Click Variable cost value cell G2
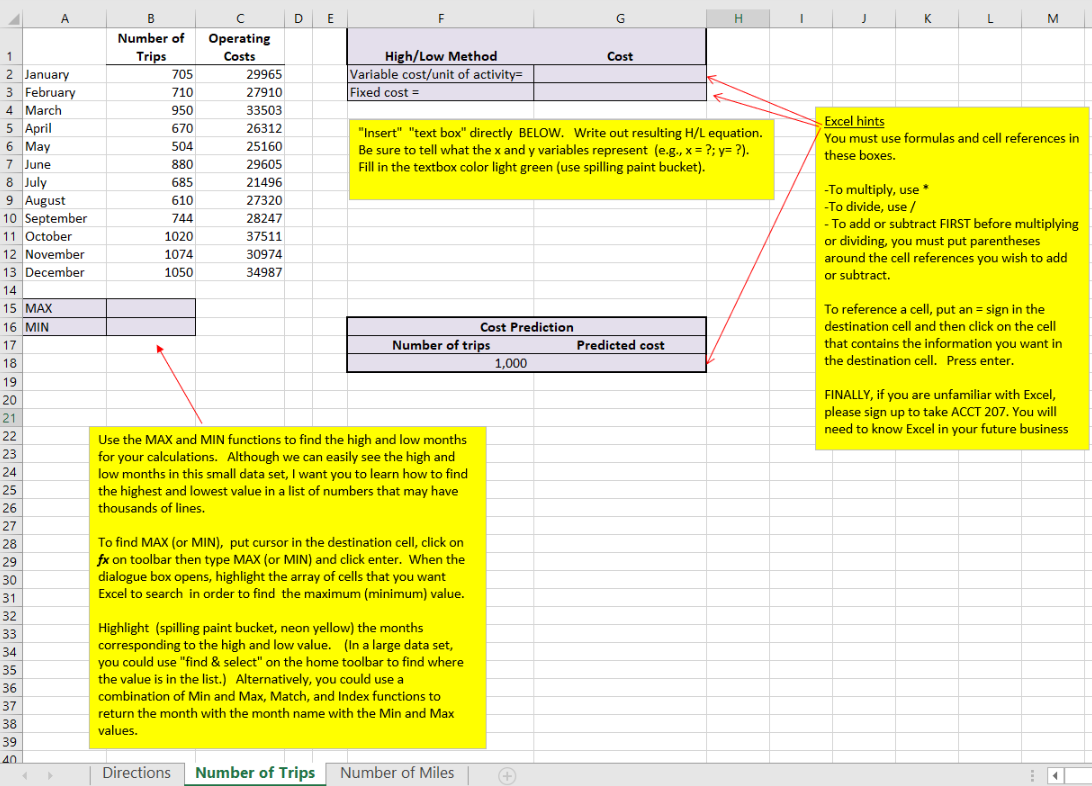The height and width of the screenshot is (786, 1092). [x=620, y=74]
